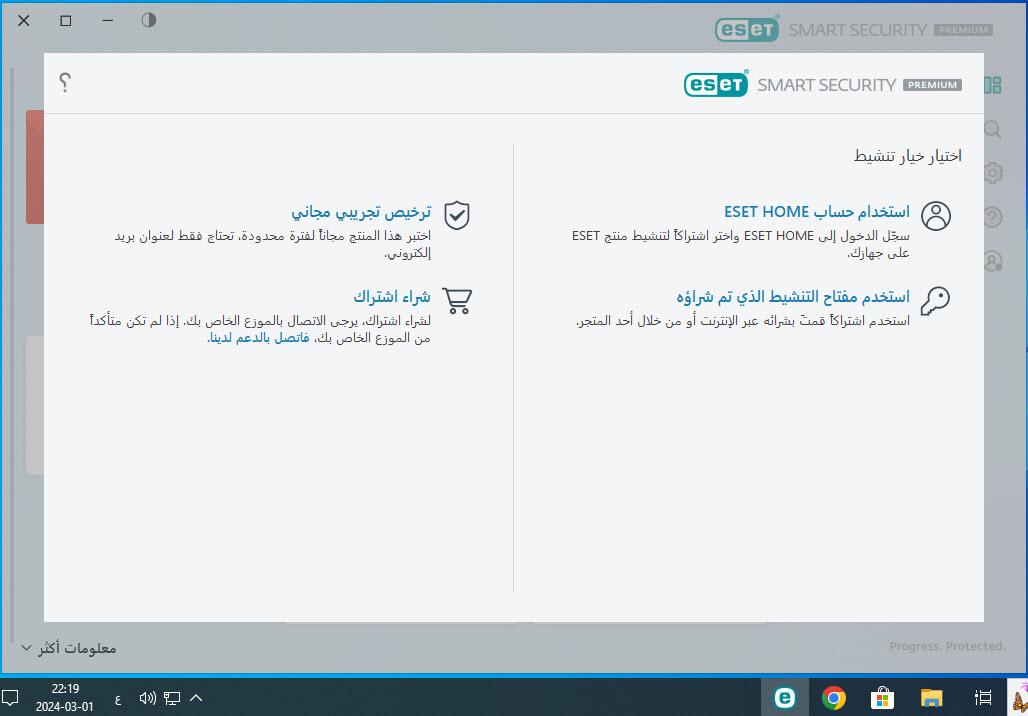Open help icon in ESET background sidebar
1028x716 pixels.
tap(993, 217)
